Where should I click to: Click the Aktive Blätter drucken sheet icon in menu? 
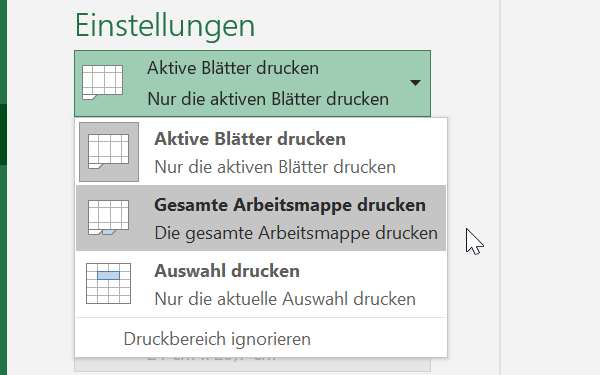pos(109,152)
